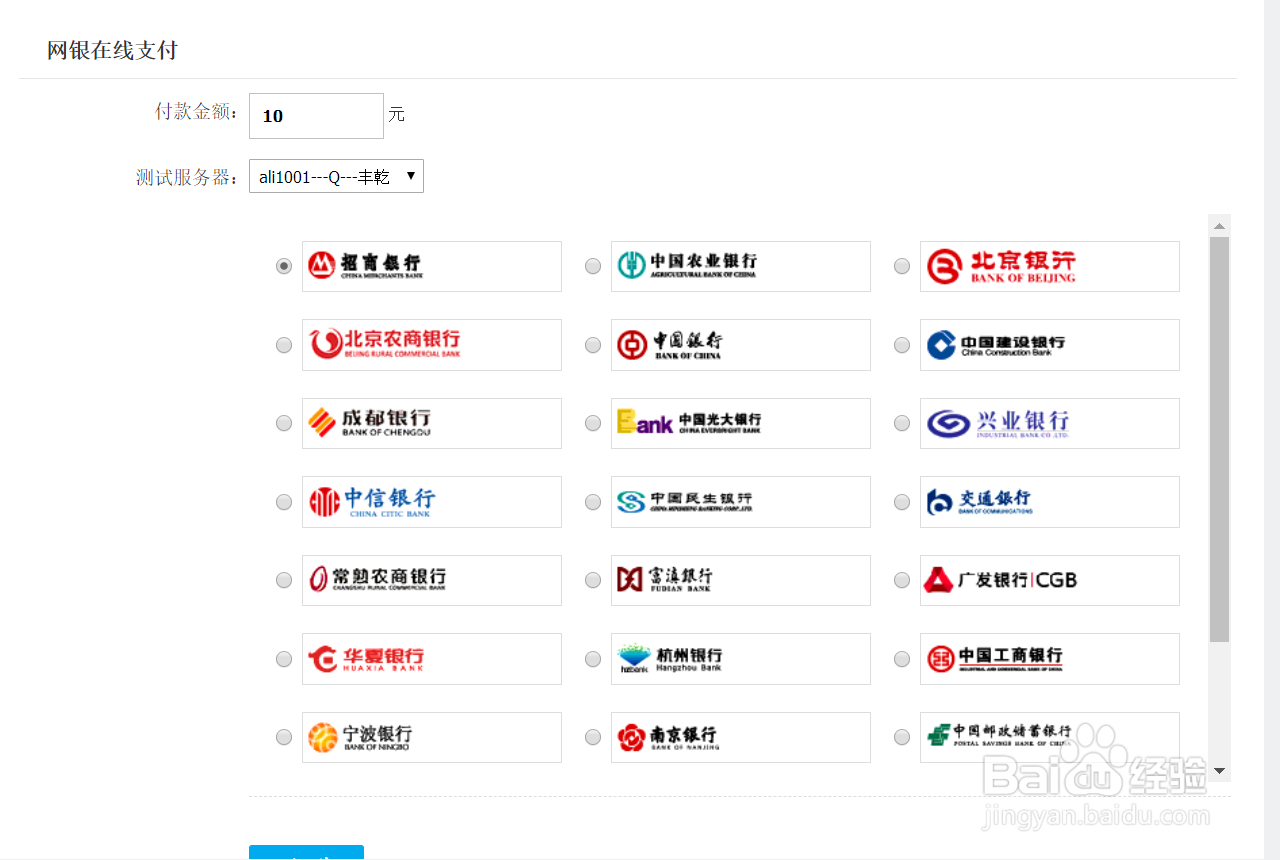This screenshot has width=1280, height=860.
Task: Pick the 兴业银行 radio button
Action: (902, 423)
